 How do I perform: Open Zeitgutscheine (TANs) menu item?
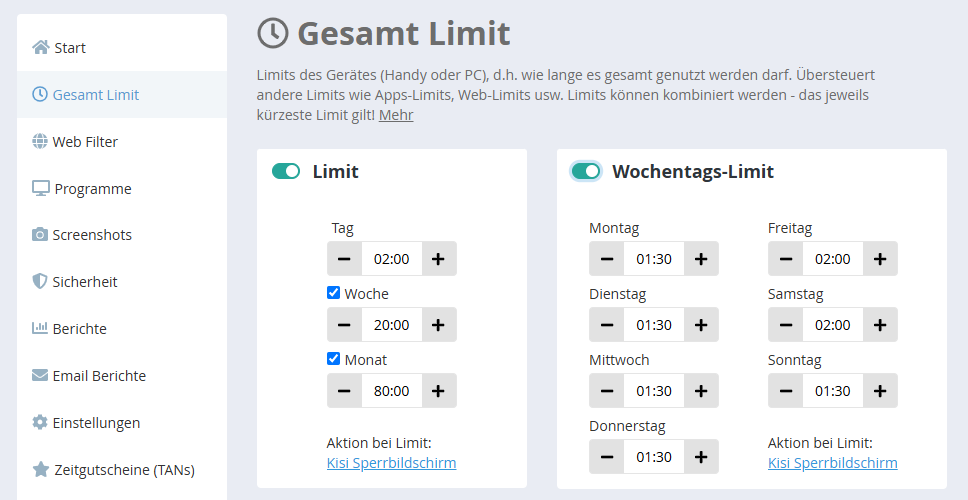coord(124,469)
